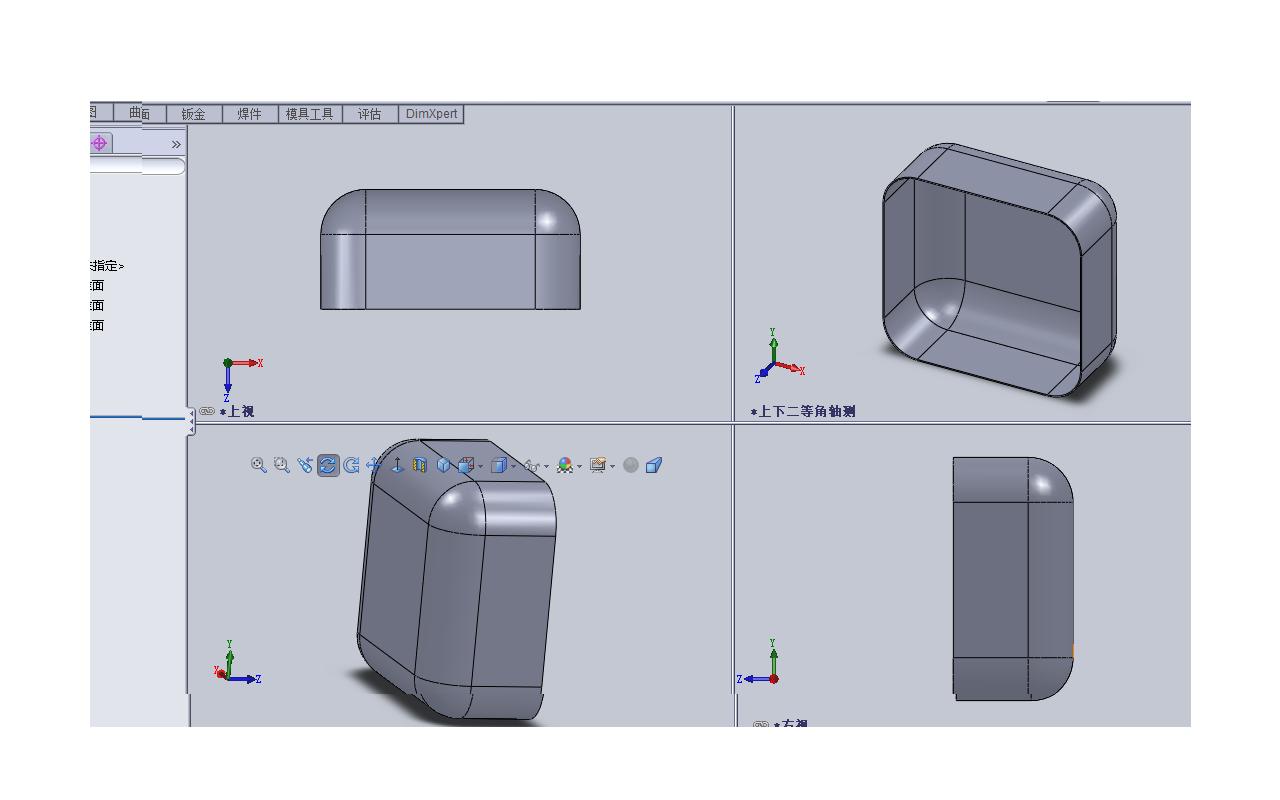Viewport: 1280px width, 800px height.
Task: Toggle the active Rotate View tool
Action: [x=328, y=465]
